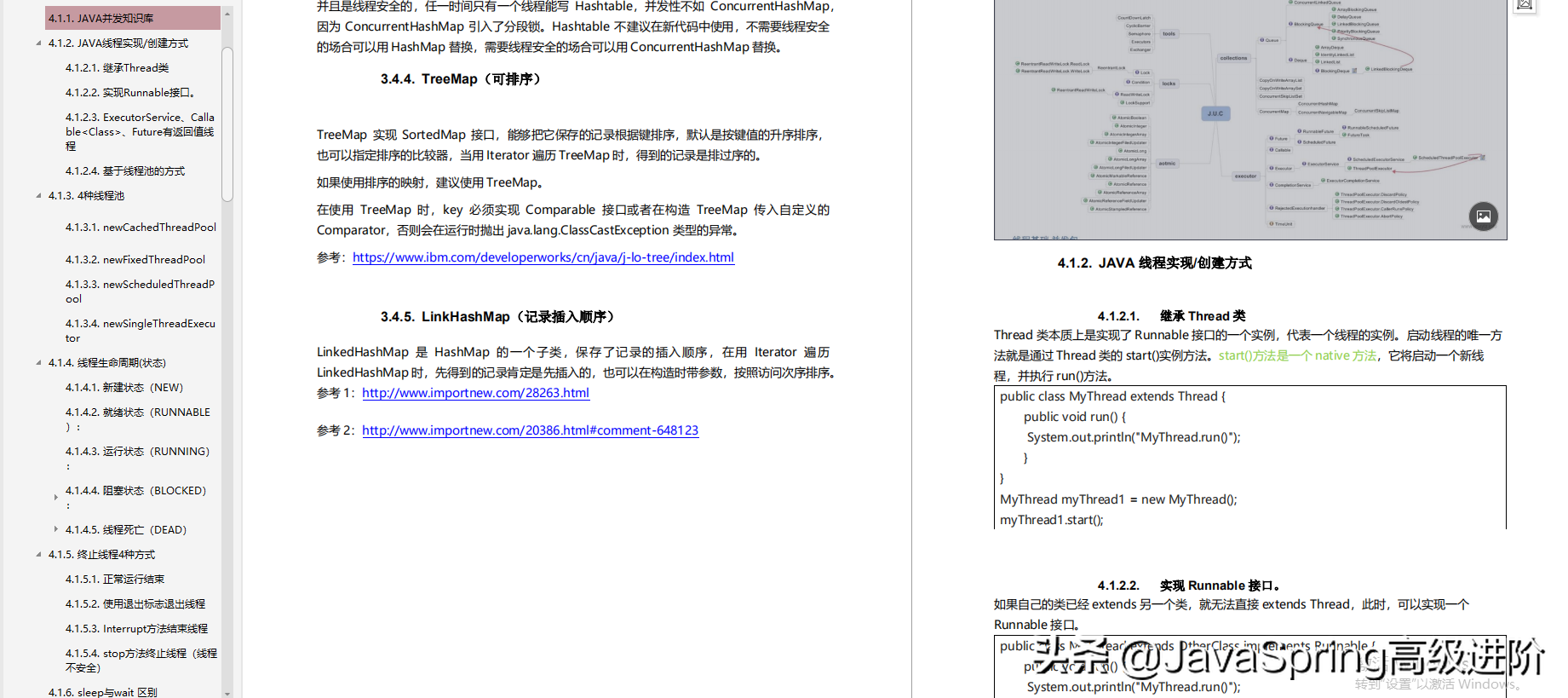The image size is (1568, 698).
Task: Click the 3.4.5 LinkHashMap（记录插入顺序） heading
Action: point(497,317)
